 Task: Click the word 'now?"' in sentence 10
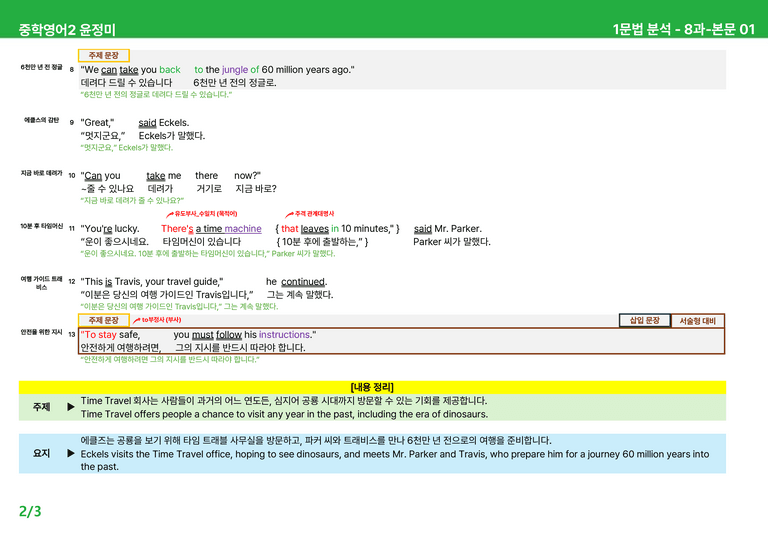pyautogui.click(x=247, y=175)
